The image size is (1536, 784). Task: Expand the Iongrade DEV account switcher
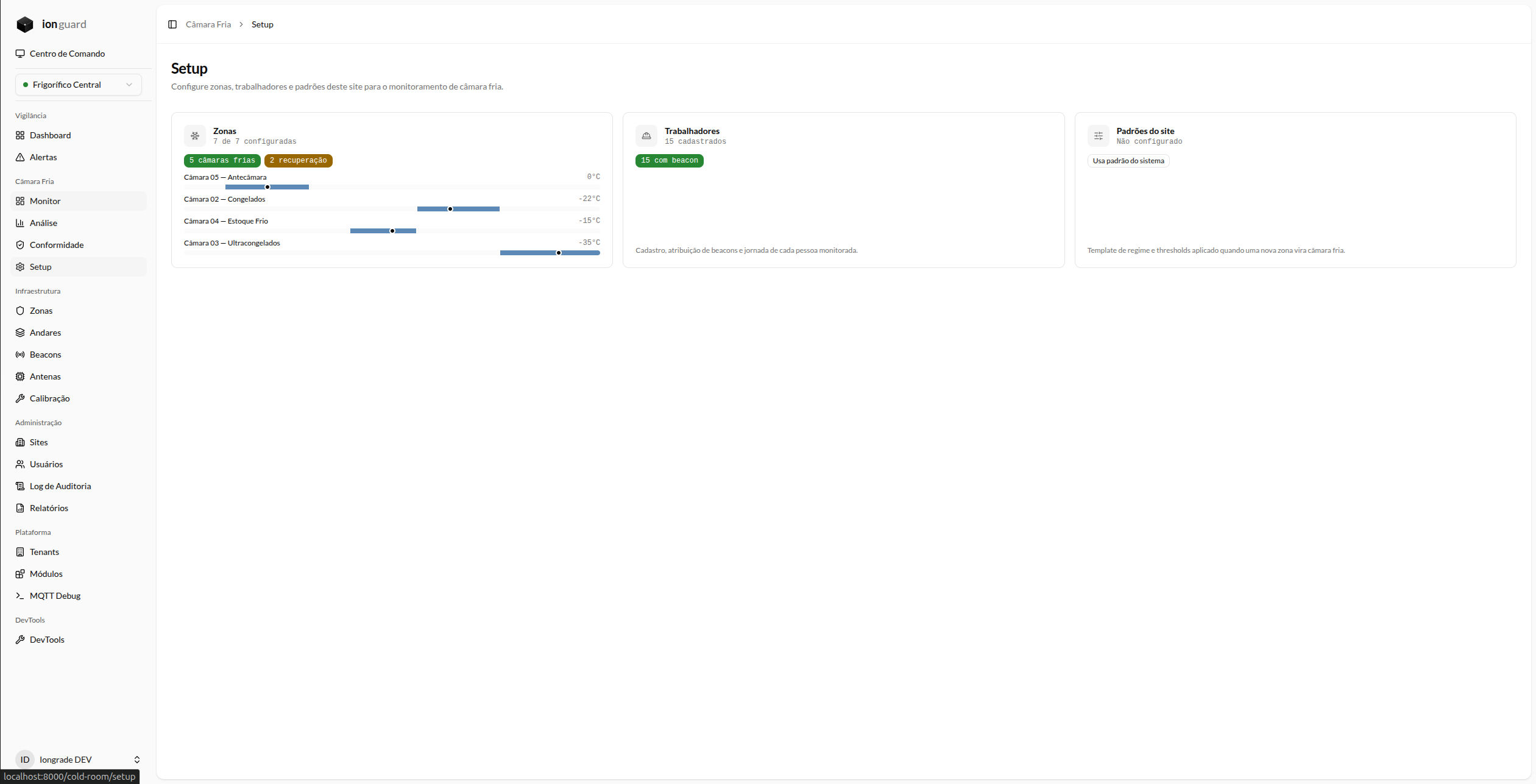coord(79,759)
